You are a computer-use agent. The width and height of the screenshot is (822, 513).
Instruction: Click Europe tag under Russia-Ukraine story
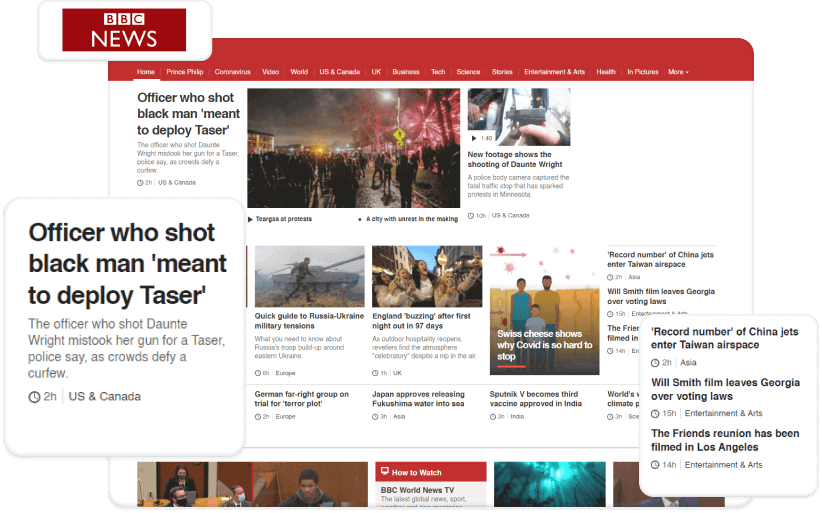pos(285,373)
